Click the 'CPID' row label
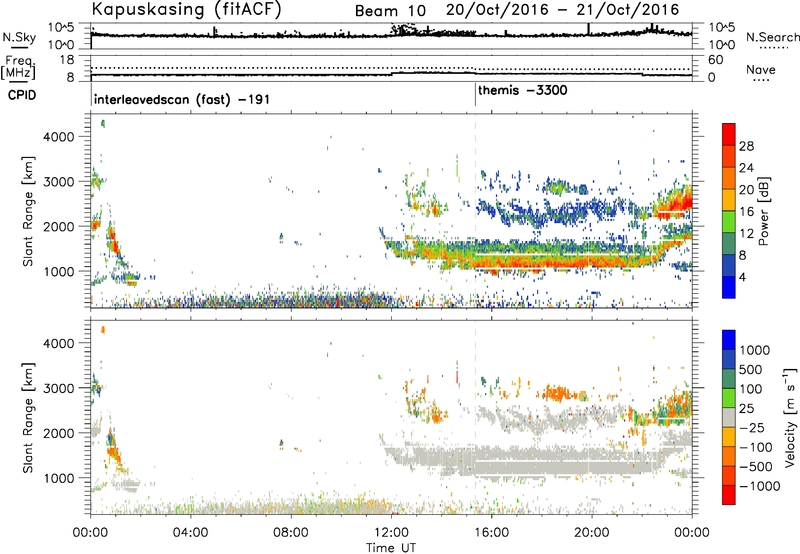This screenshot has height=554, width=800. click(x=22, y=95)
